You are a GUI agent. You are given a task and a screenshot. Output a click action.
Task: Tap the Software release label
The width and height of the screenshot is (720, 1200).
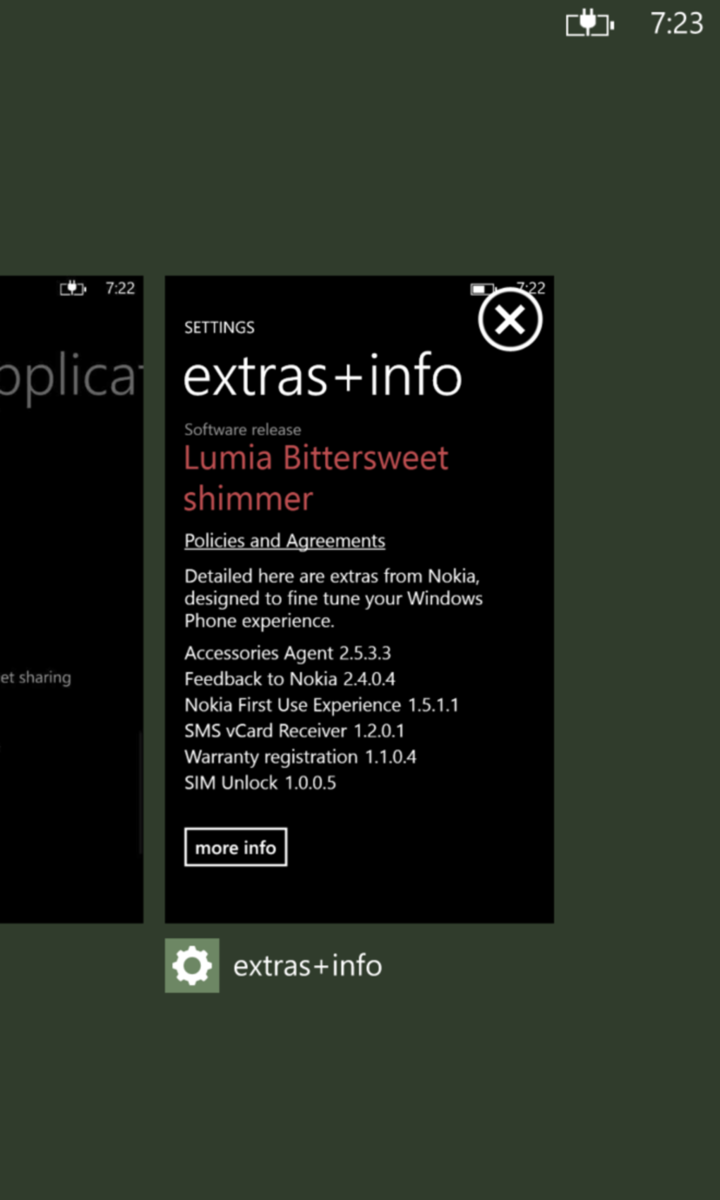pos(242,430)
